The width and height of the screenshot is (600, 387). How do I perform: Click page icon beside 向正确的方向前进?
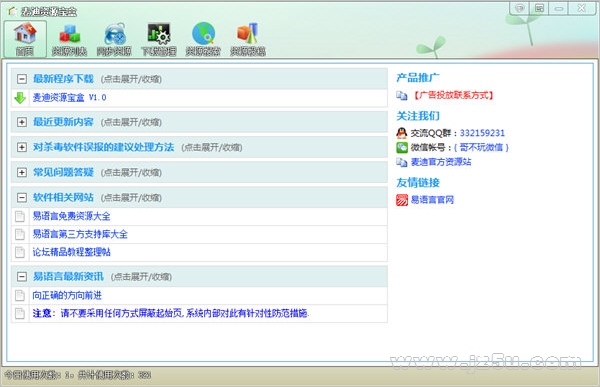coord(20,296)
